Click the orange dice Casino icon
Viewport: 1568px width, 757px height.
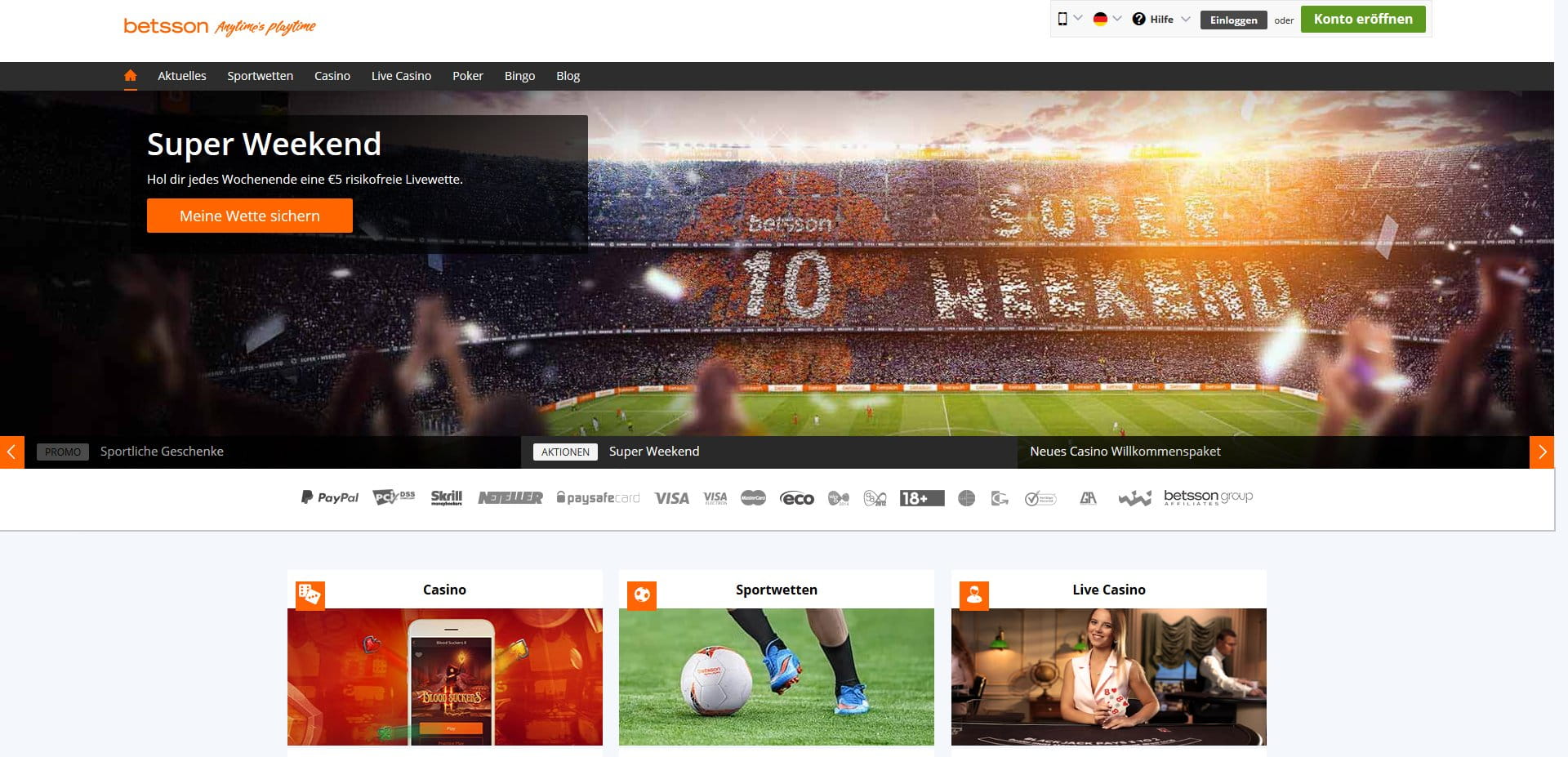(x=310, y=594)
